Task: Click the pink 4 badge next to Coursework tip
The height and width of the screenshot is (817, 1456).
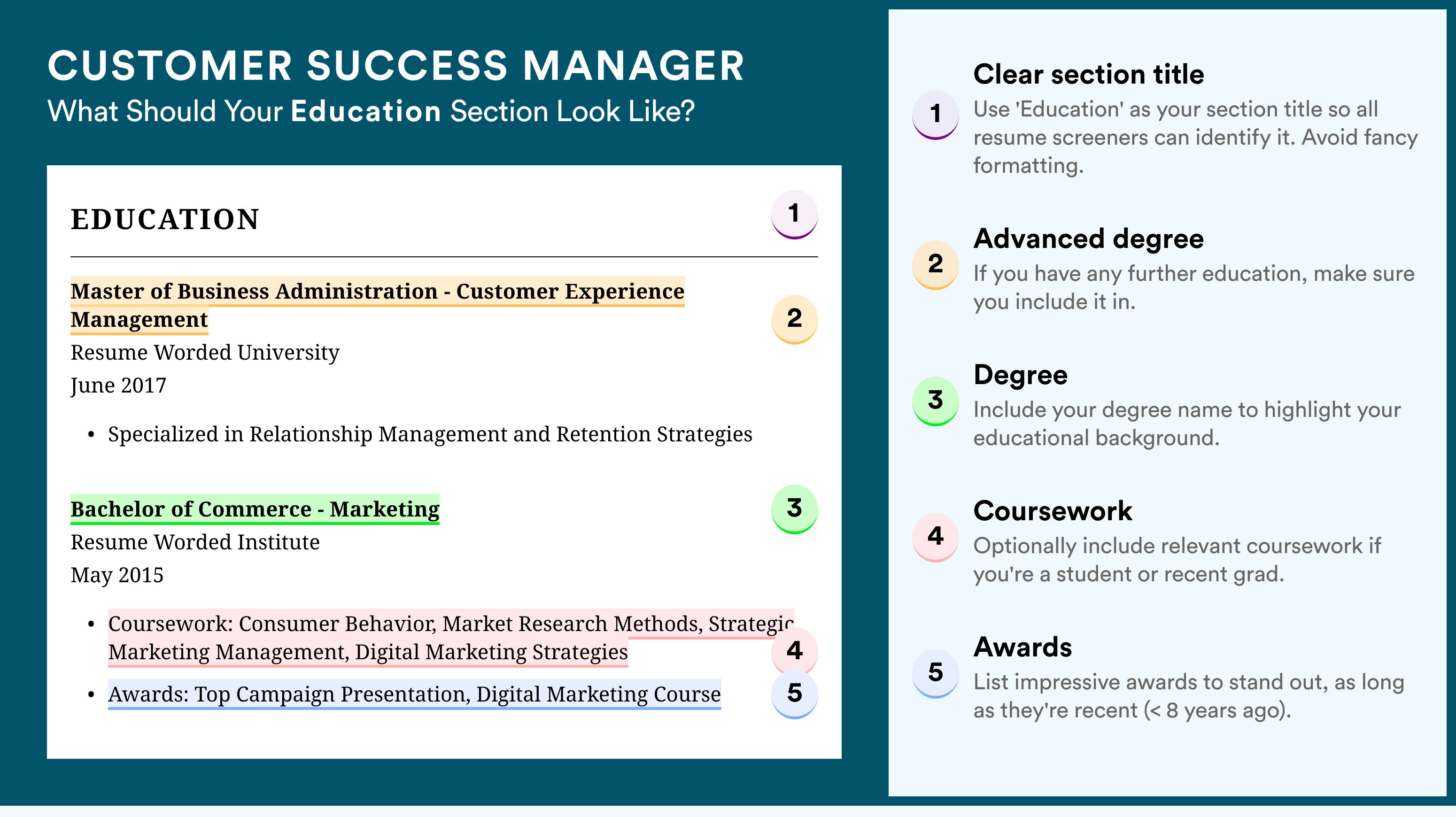Action: coord(936,537)
